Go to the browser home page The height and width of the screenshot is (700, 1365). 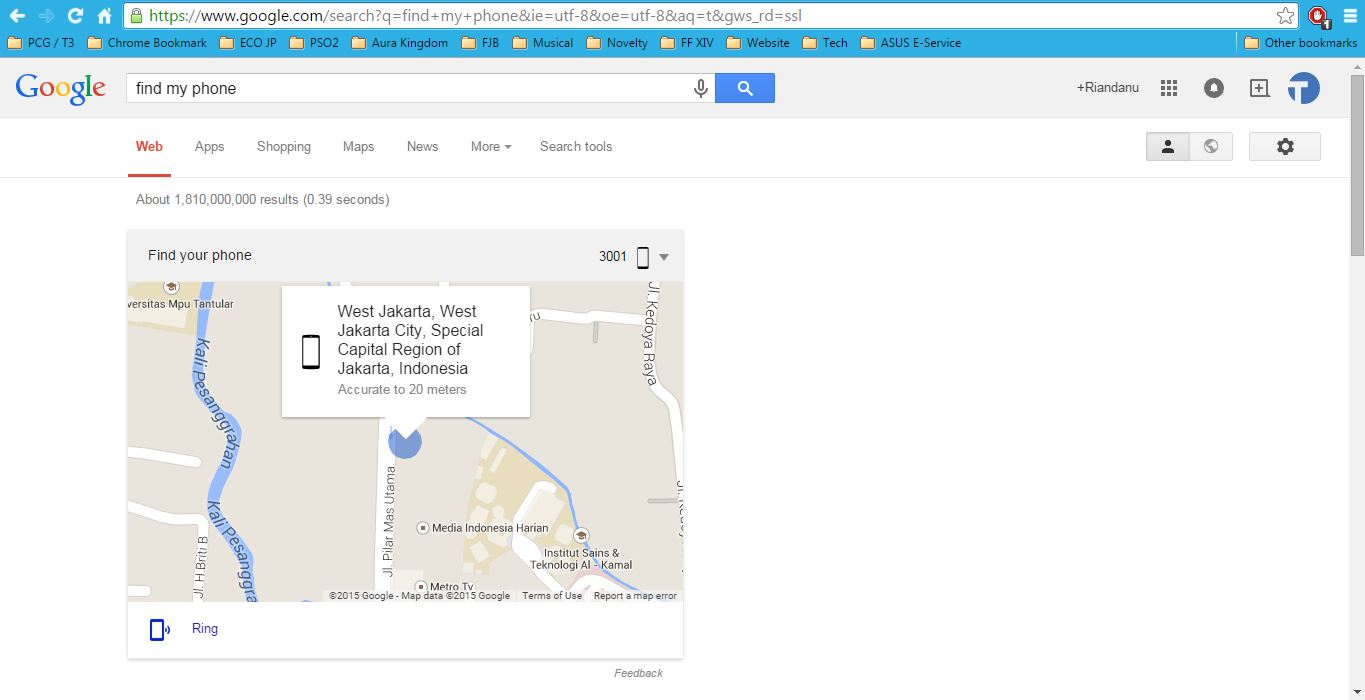point(103,15)
